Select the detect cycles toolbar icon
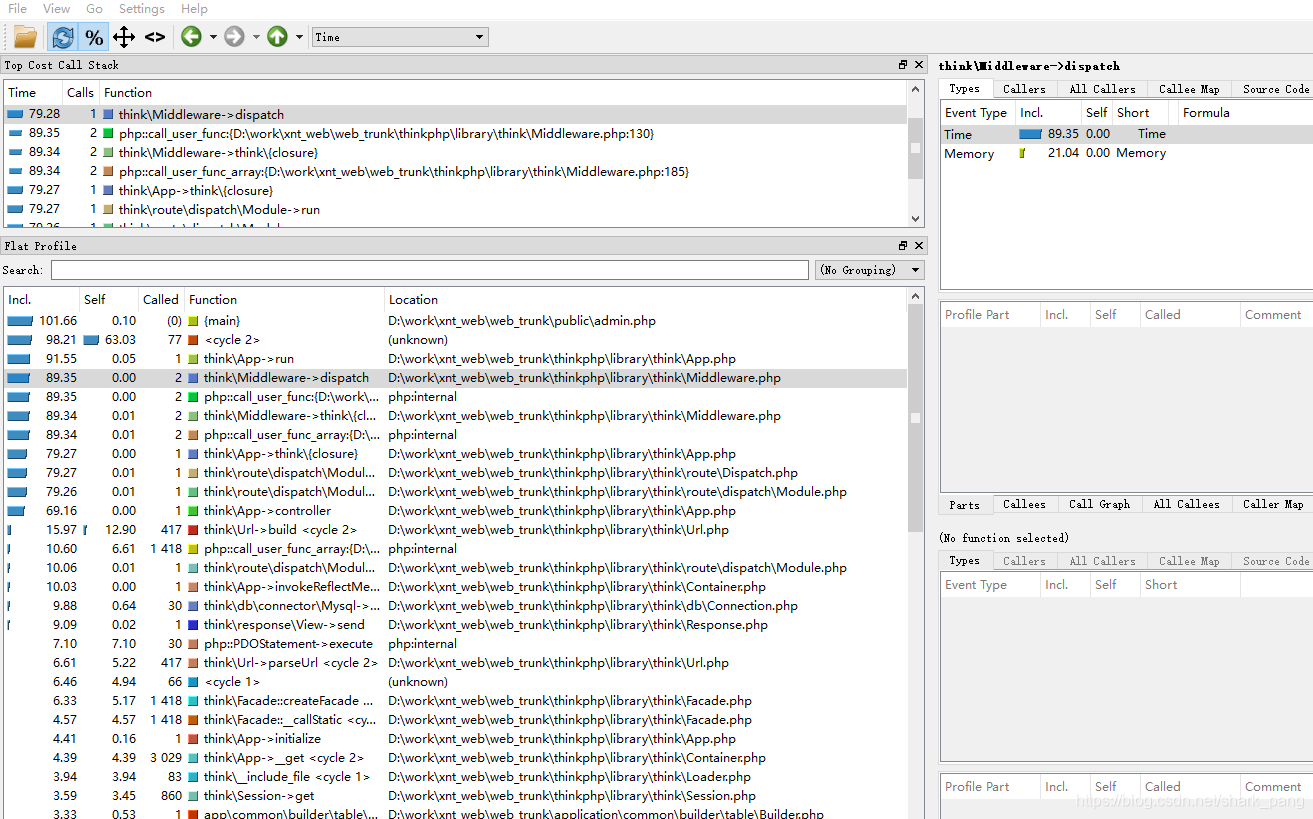This screenshot has width=1313, height=819. pyautogui.click(x=63, y=36)
